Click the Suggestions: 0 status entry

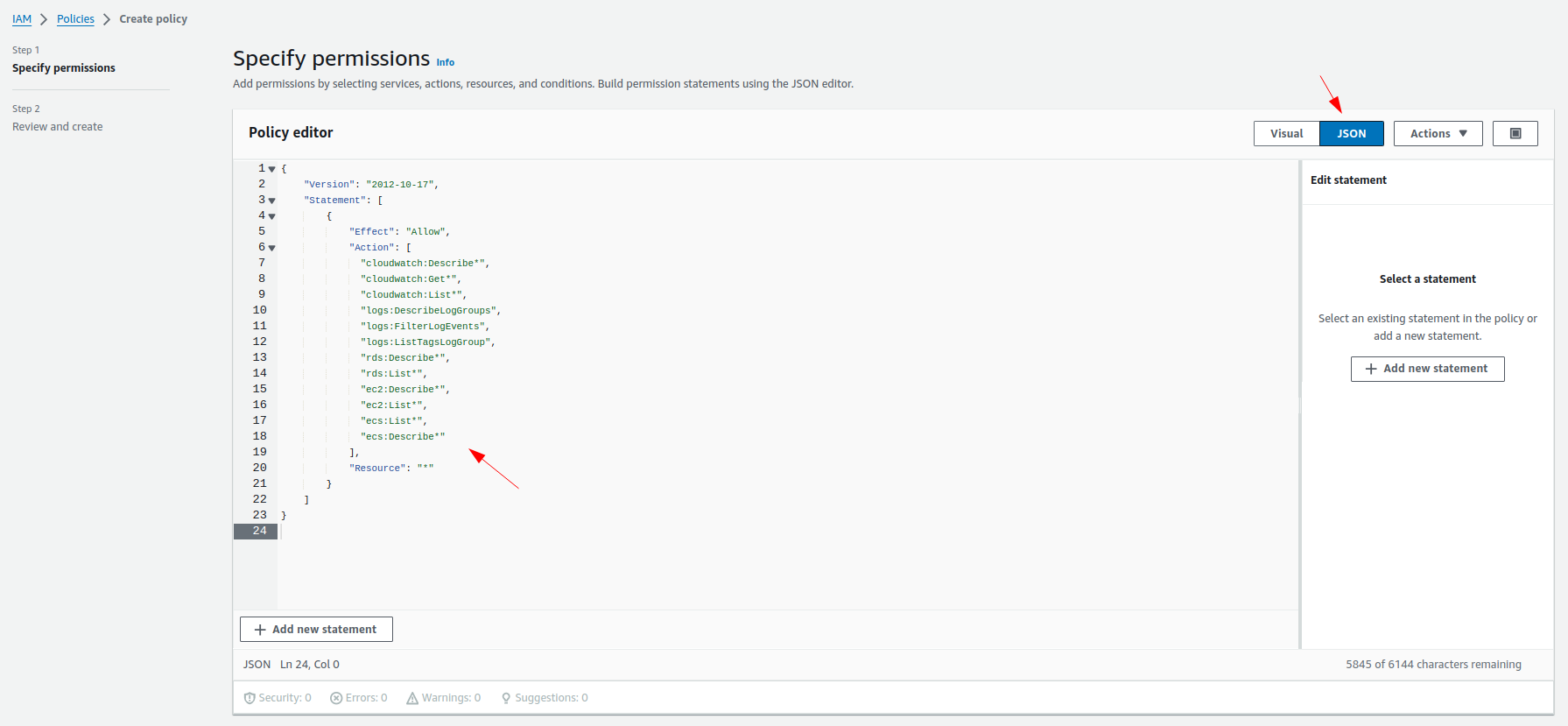click(545, 698)
